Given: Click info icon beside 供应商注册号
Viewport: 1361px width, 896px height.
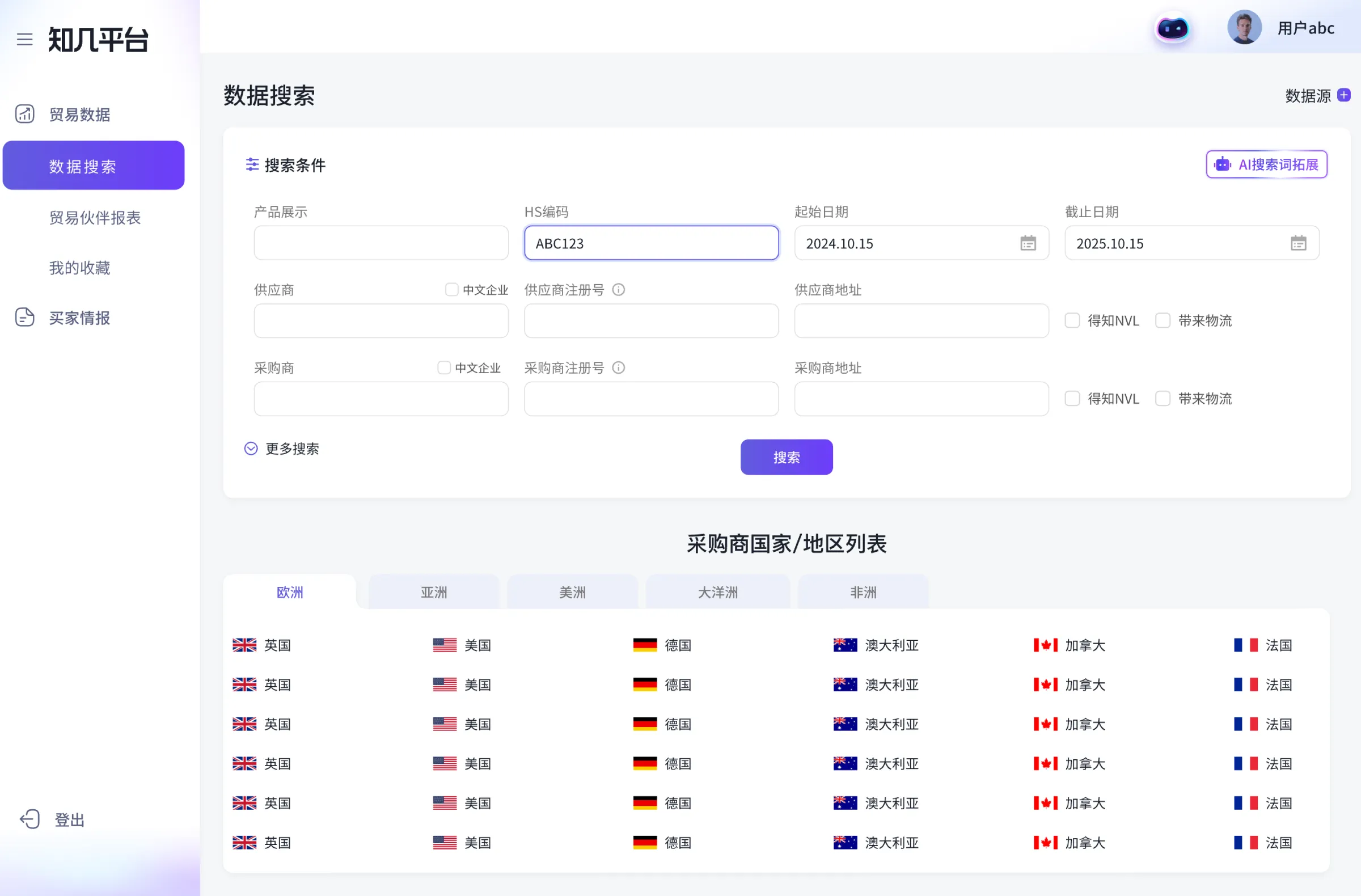Looking at the screenshot, I should point(618,290).
